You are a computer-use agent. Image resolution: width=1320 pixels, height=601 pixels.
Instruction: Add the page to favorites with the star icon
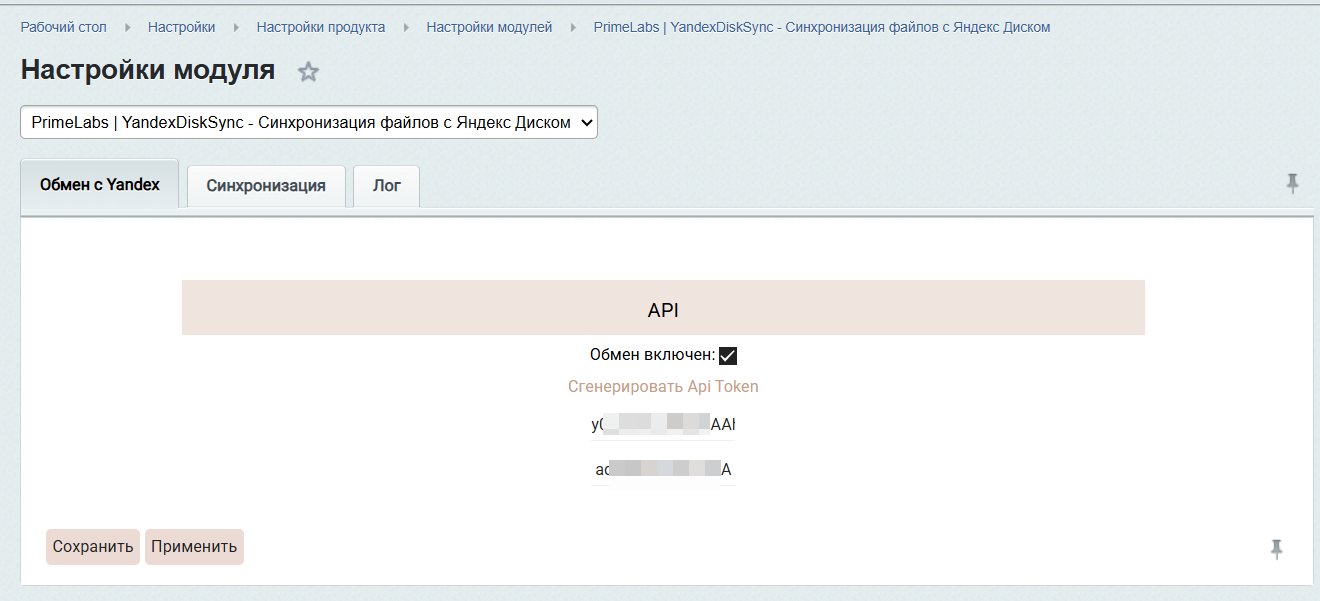[x=308, y=72]
